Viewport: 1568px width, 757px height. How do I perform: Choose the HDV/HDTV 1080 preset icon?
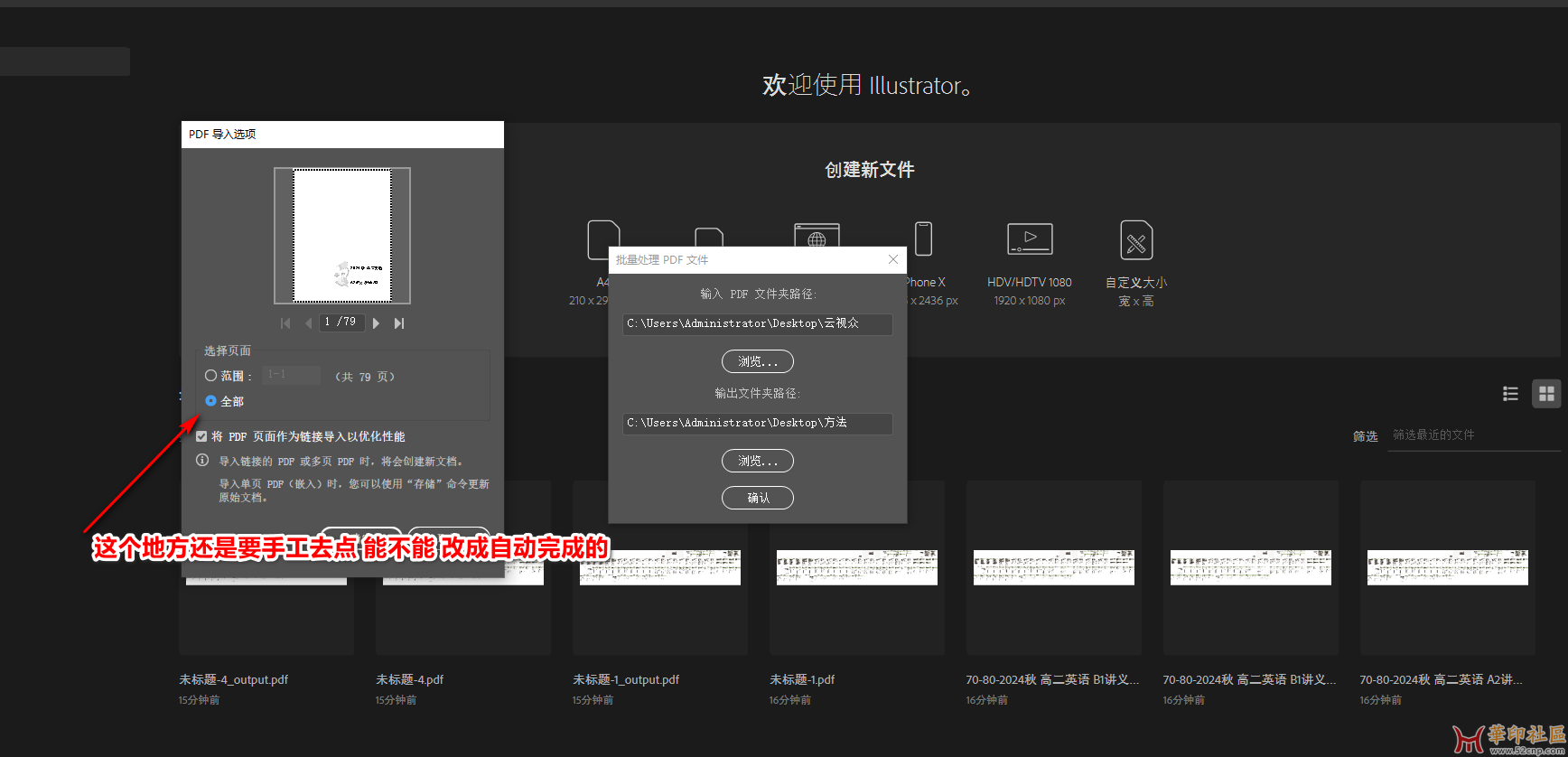coord(1030,239)
